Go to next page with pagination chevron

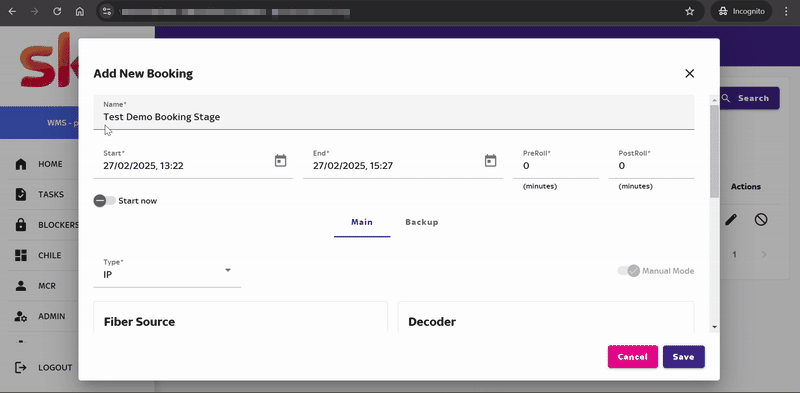point(764,254)
